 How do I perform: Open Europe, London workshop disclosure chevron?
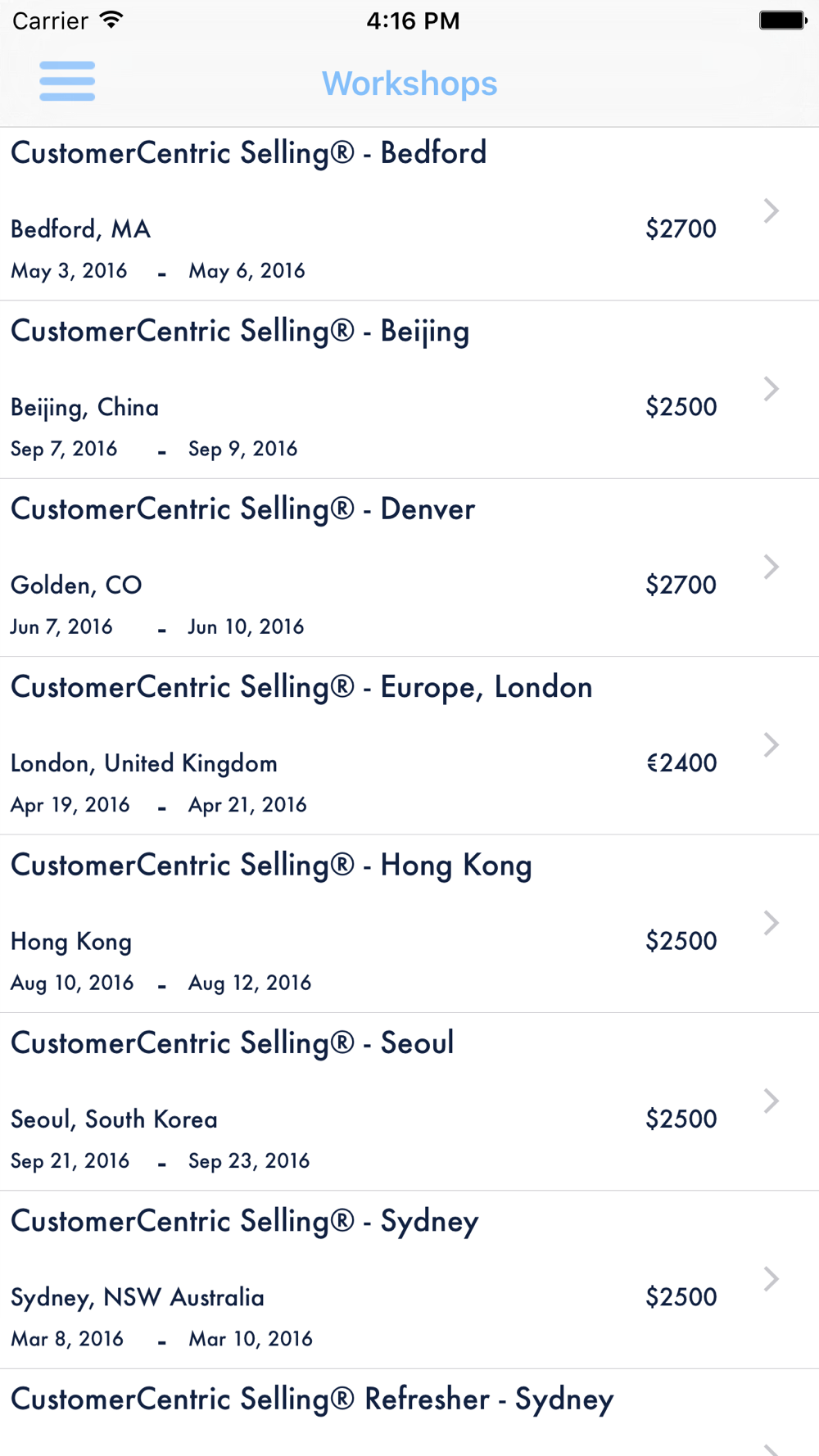(x=771, y=745)
